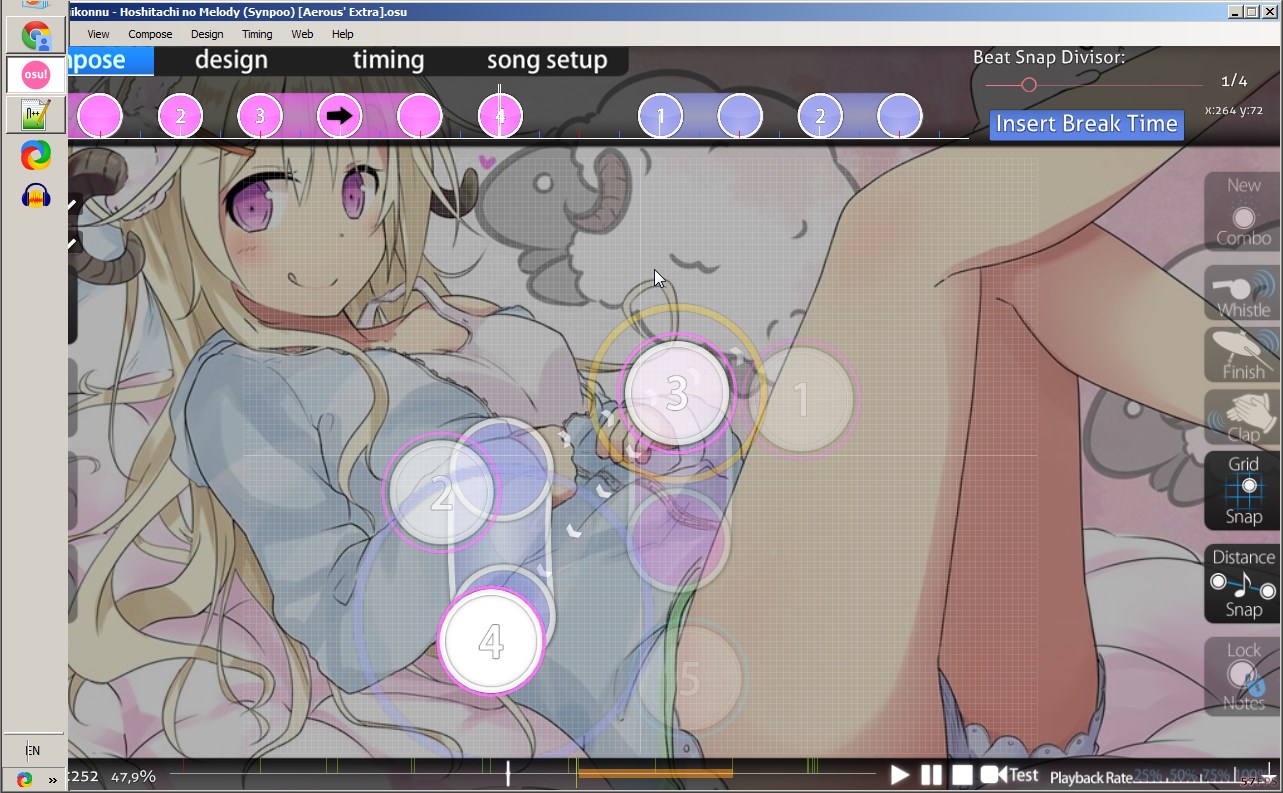This screenshot has height=793, width=1283.
Task: Stop the song playback
Action: [x=962, y=775]
